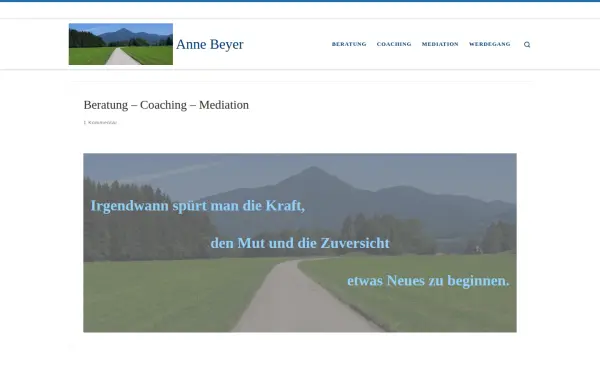Click the 1 Kommentar link
Image resolution: width=600 pixels, height=375 pixels.
point(100,122)
